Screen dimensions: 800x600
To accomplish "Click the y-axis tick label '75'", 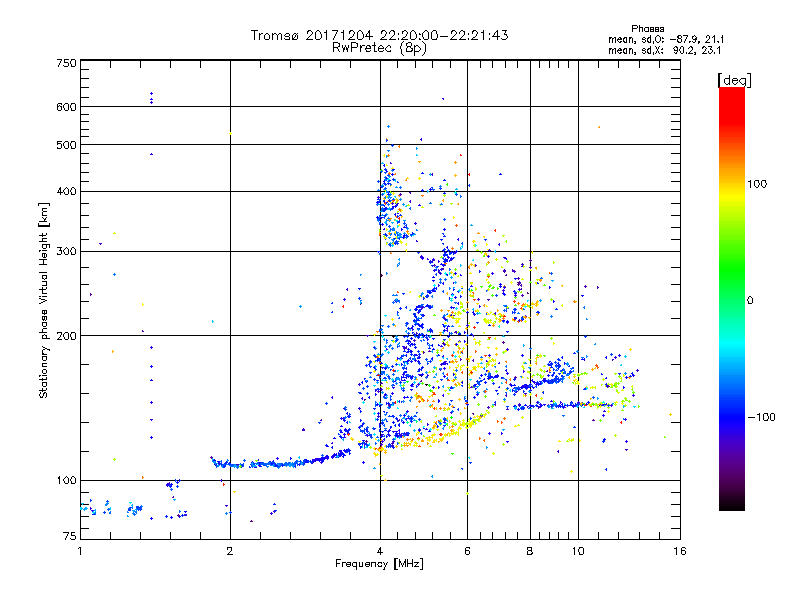I will click(70, 536).
